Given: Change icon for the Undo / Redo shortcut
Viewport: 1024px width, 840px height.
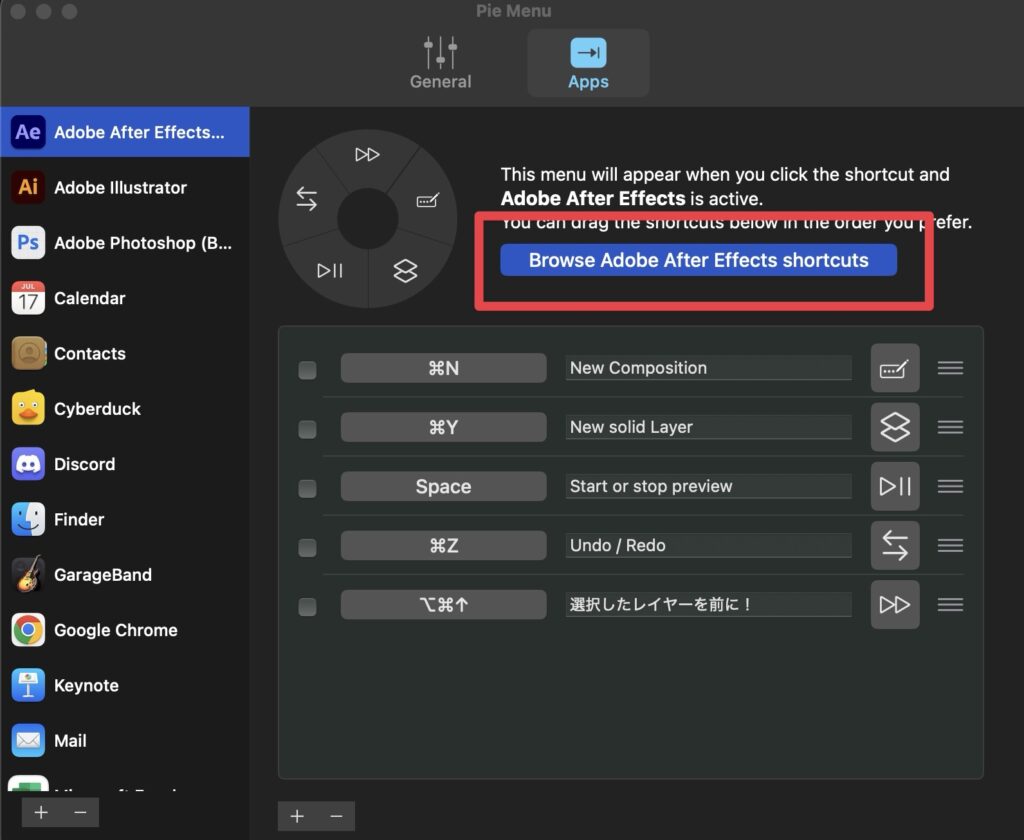Looking at the screenshot, I should coord(895,545).
